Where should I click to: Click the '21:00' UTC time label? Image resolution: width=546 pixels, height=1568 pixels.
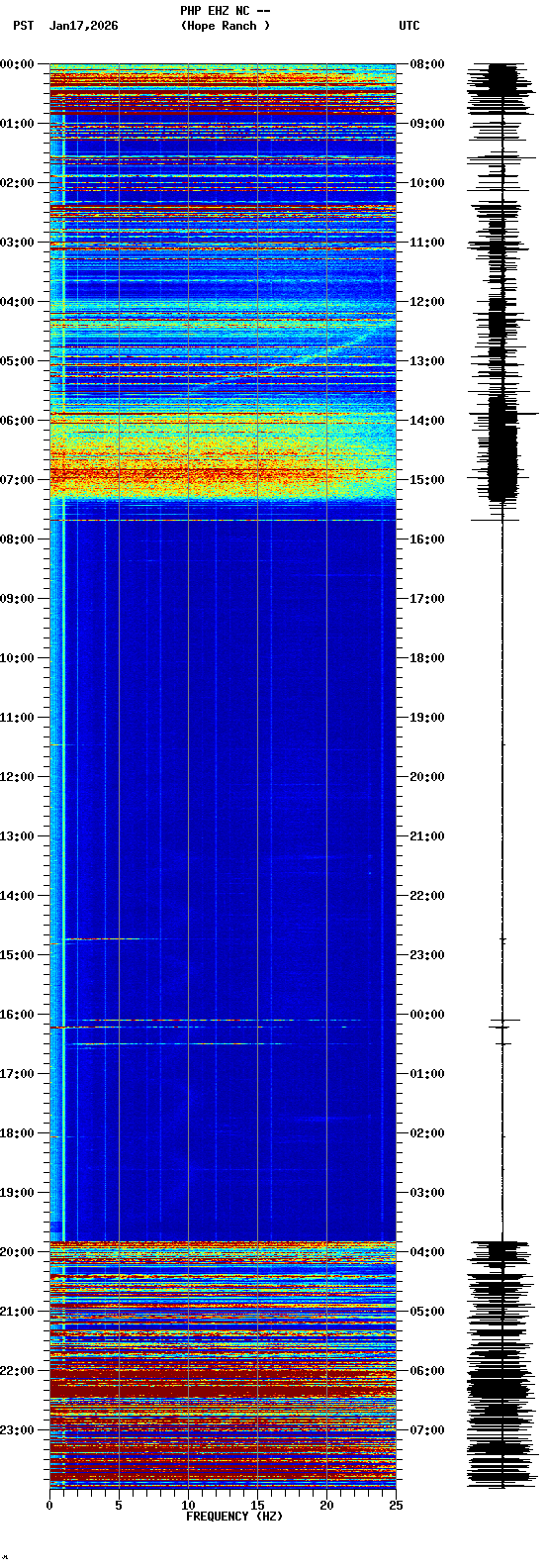(x=427, y=836)
